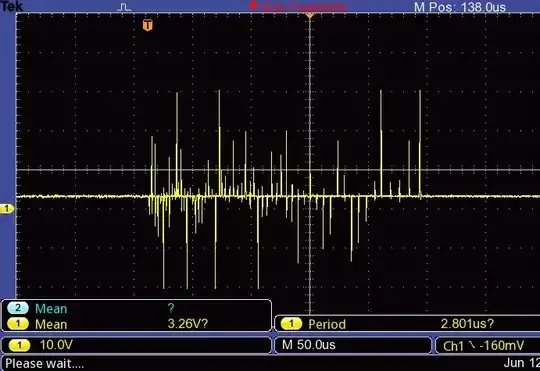This screenshot has height=371, width=540.
Task: Click the Ch1 trigger source label
Action: pos(453,346)
